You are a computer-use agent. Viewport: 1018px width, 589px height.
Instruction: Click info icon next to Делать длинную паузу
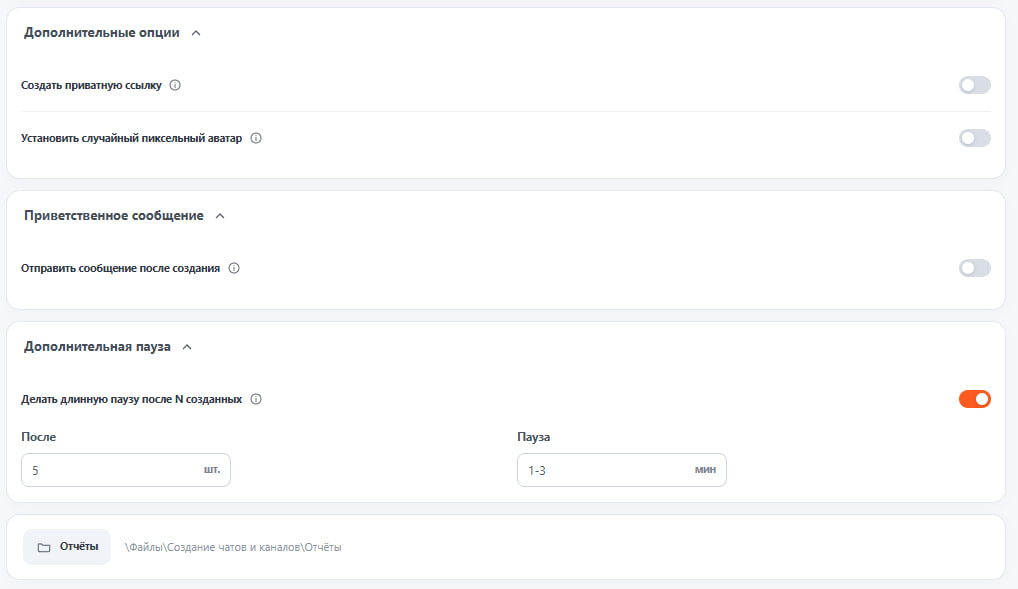(x=256, y=399)
